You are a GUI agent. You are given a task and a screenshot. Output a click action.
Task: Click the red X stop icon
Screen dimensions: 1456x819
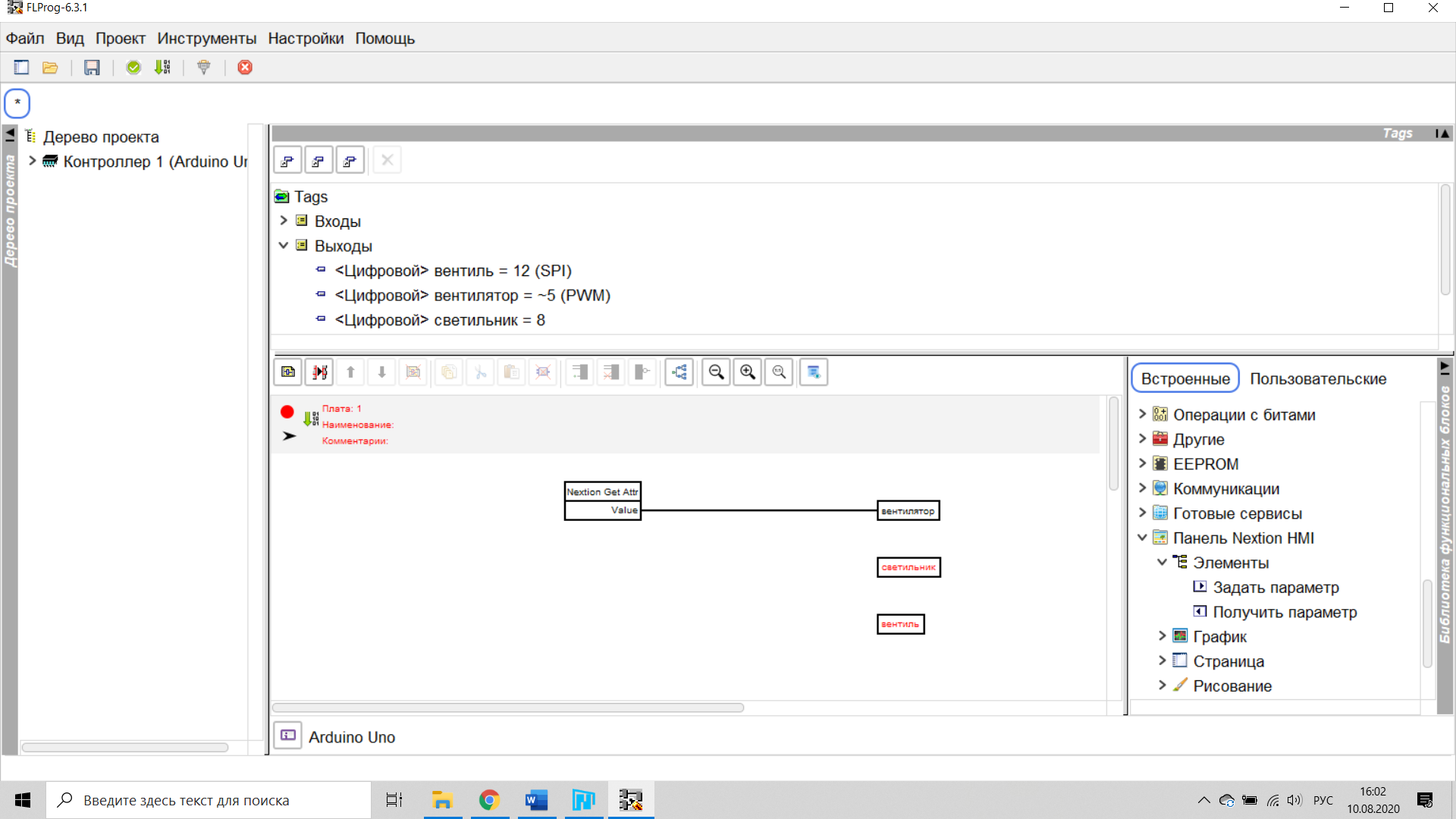pyautogui.click(x=245, y=67)
